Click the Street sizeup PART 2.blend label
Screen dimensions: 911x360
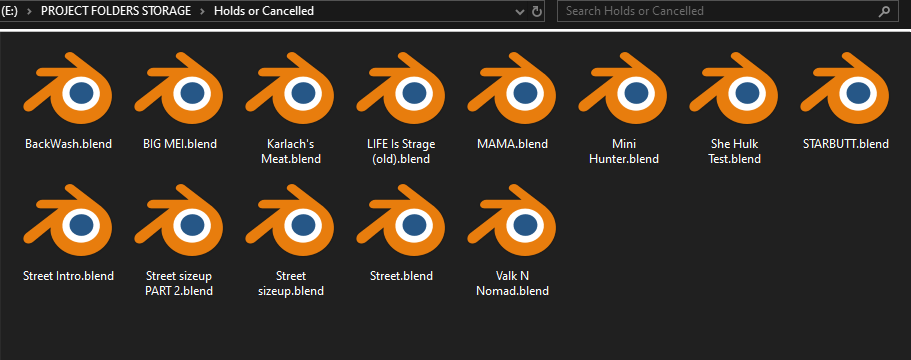click(179, 283)
